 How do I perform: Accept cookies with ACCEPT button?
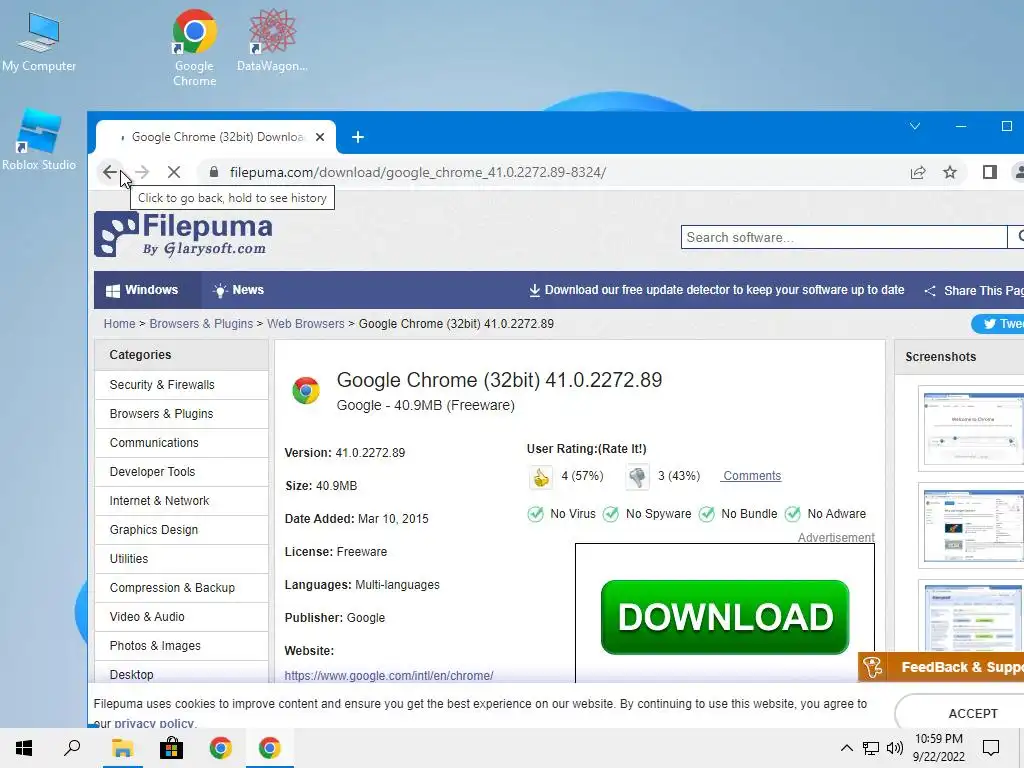(x=973, y=713)
